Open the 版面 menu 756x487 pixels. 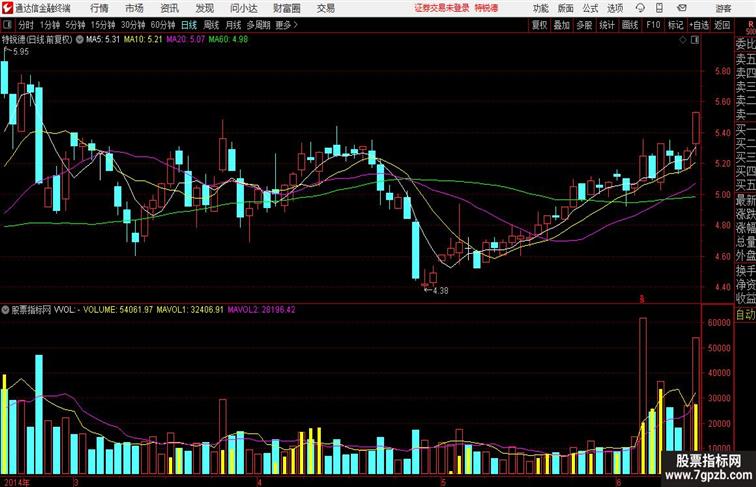pos(566,8)
